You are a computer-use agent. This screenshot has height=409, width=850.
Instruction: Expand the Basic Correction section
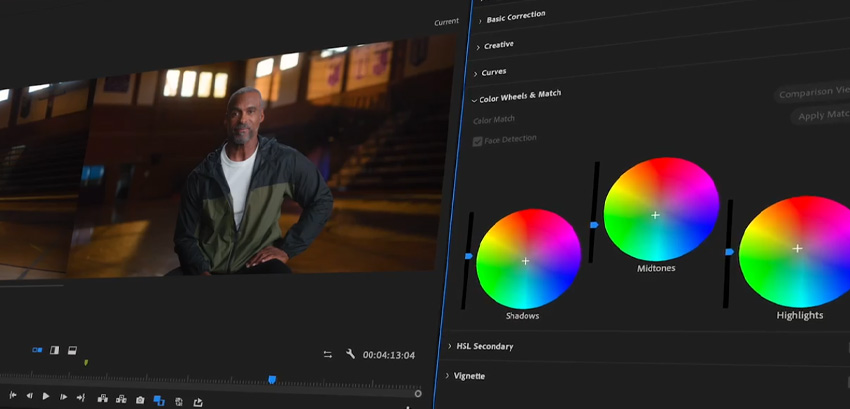480,21
